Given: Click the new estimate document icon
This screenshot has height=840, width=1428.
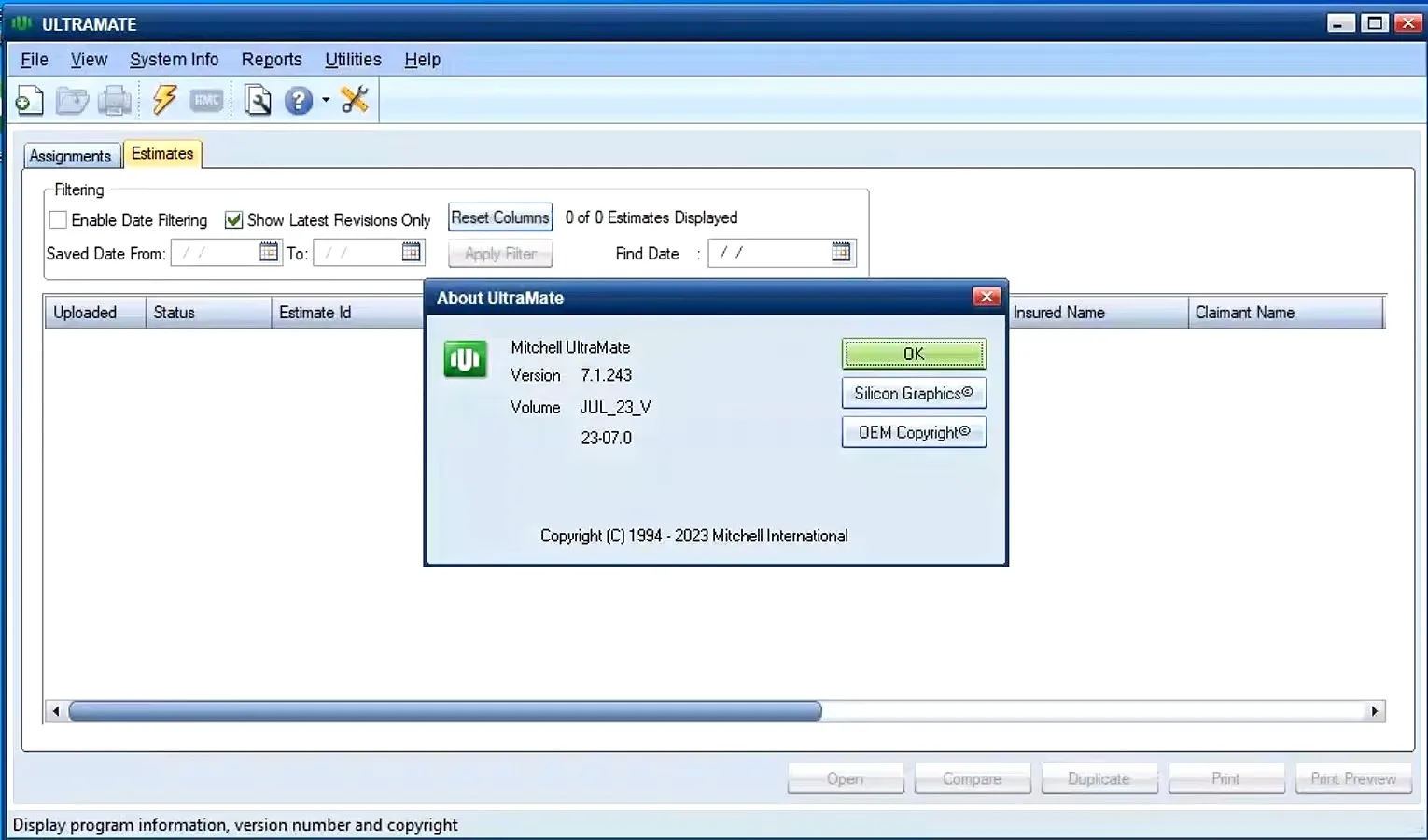Looking at the screenshot, I should pos(29,100).
